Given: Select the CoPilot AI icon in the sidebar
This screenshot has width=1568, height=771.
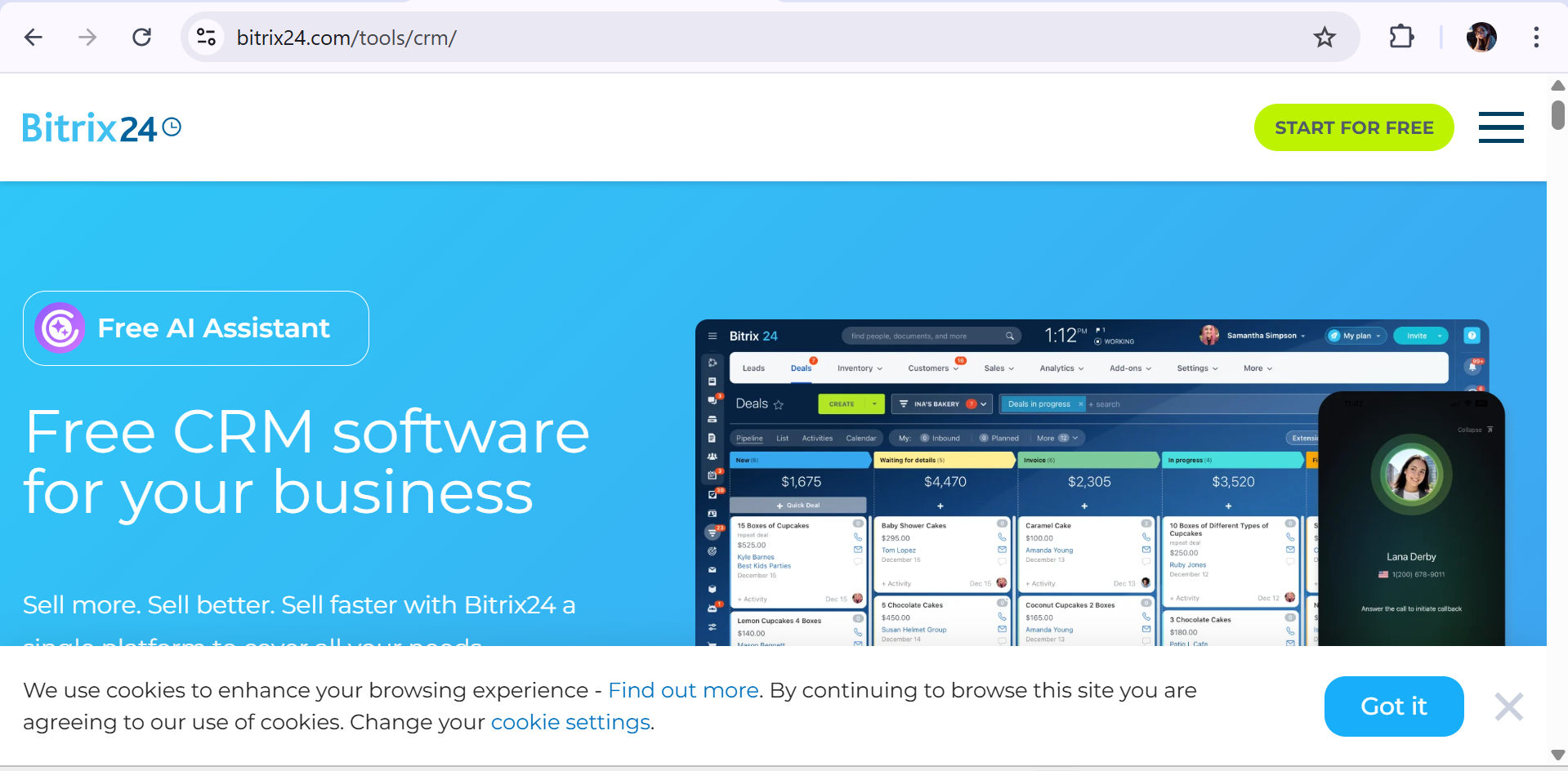Looking at the screenshot, I should (712, 363).
